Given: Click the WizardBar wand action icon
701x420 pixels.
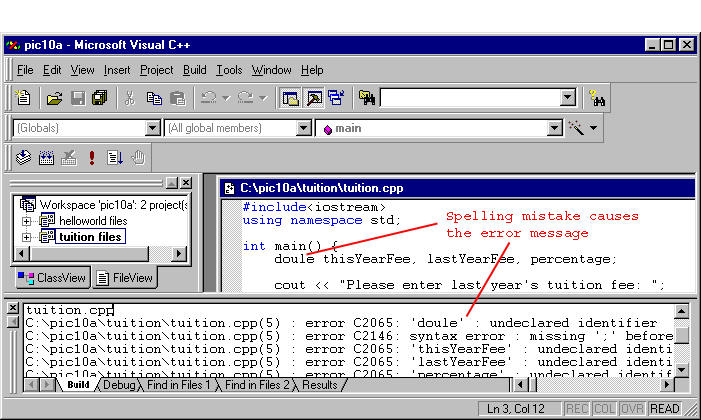Looking at the screenshot, I should coord(576,128).
